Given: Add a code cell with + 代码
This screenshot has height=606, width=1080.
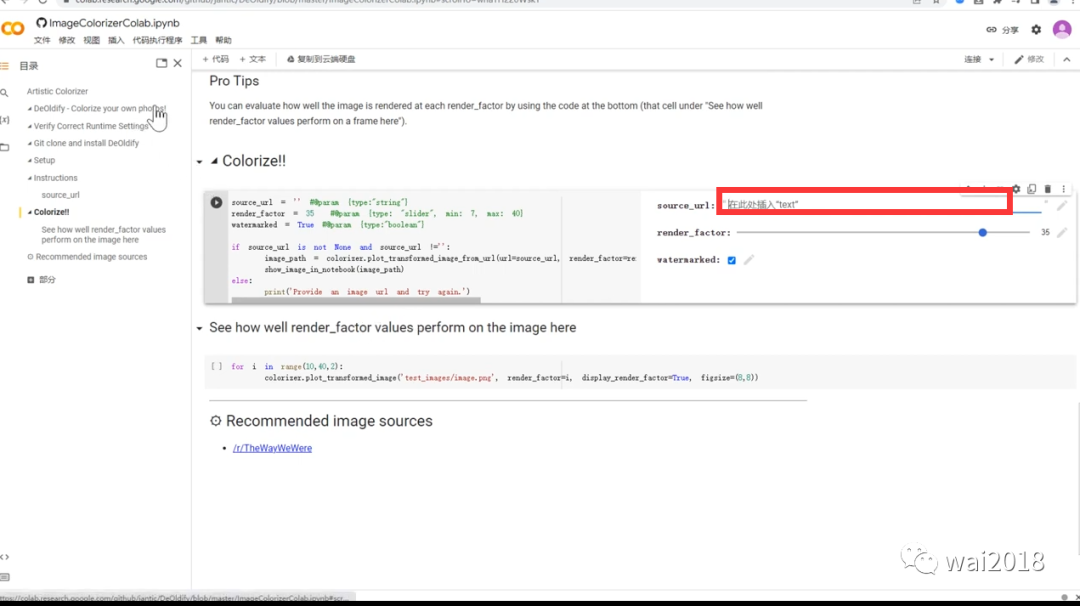Looking at the screenshot, I should pyautogui.click(x=216, y=59).
